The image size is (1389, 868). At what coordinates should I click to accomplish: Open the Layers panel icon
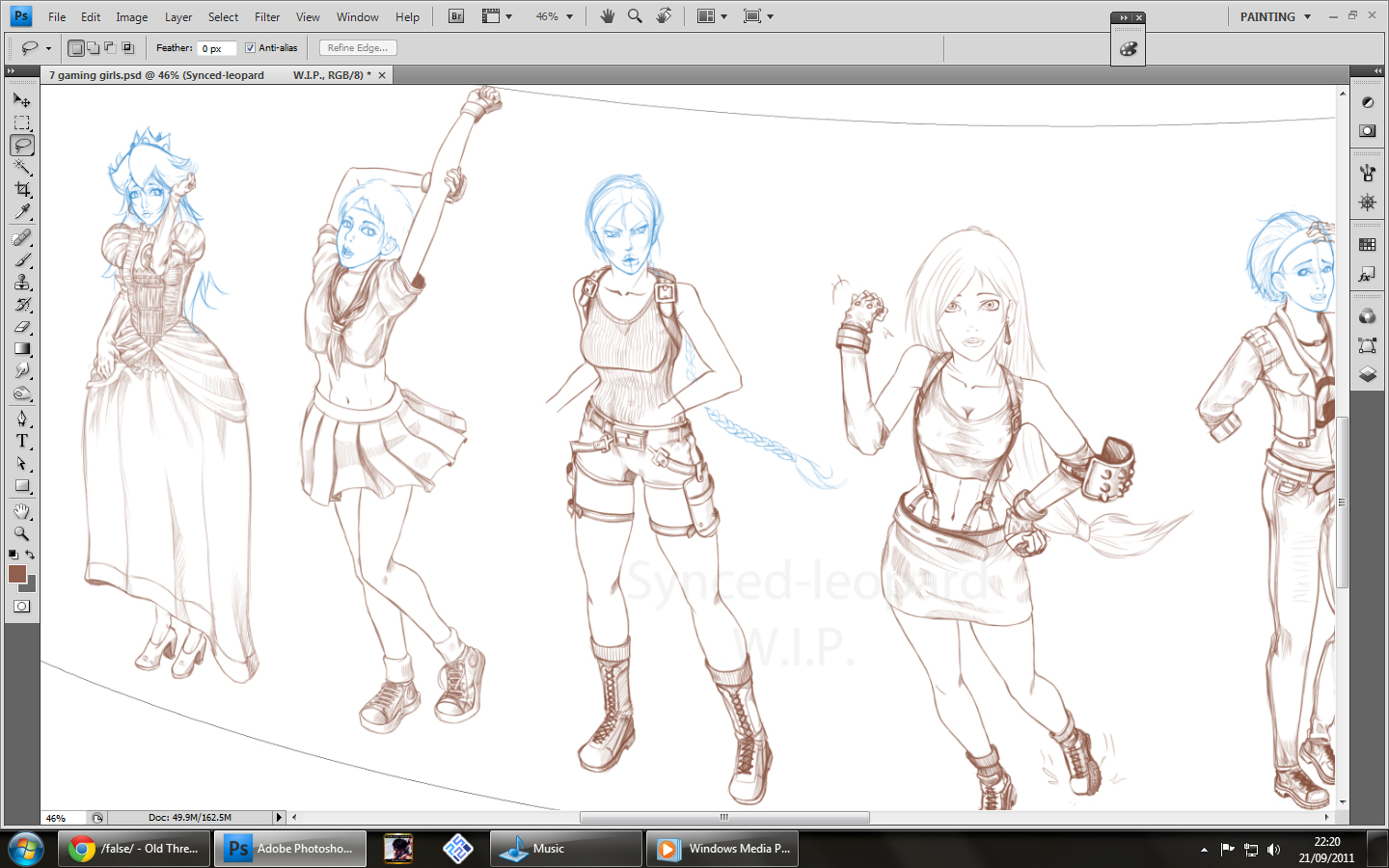point(1367,374)
